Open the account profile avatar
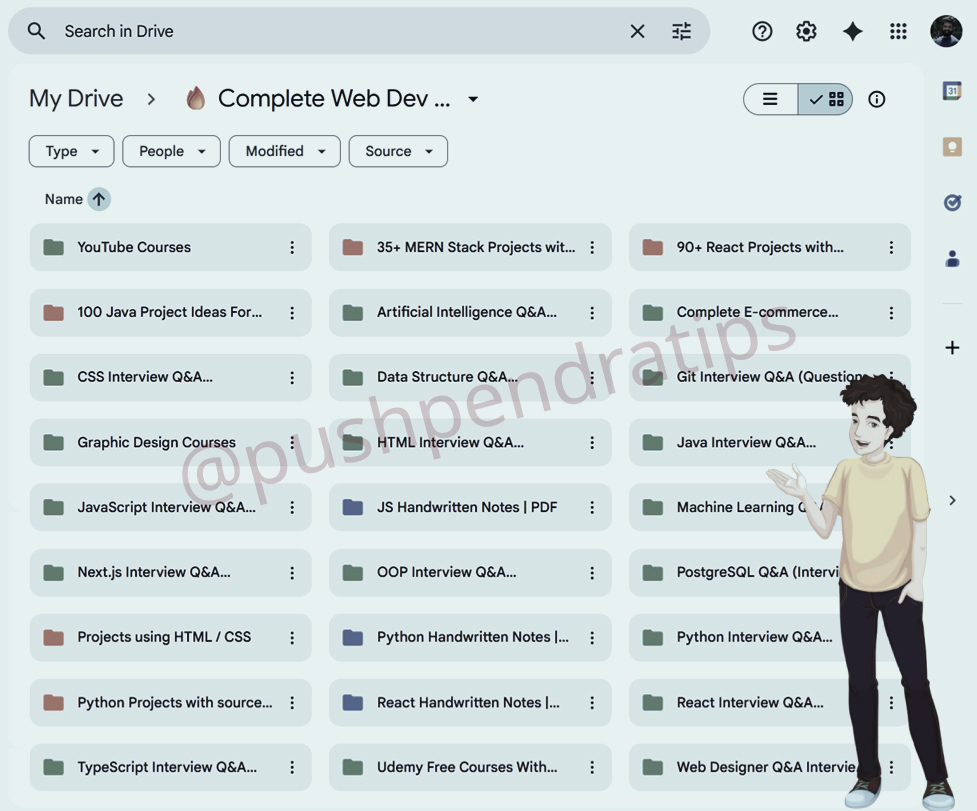This screenshot has width=977, height=811. pos(946,31)
